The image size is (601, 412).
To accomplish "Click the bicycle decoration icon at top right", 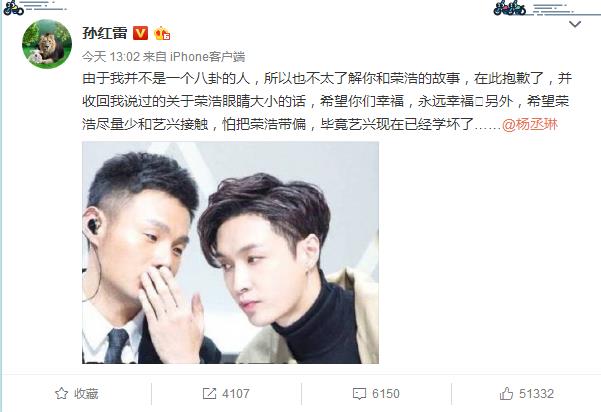I will (x=509, y=8).
